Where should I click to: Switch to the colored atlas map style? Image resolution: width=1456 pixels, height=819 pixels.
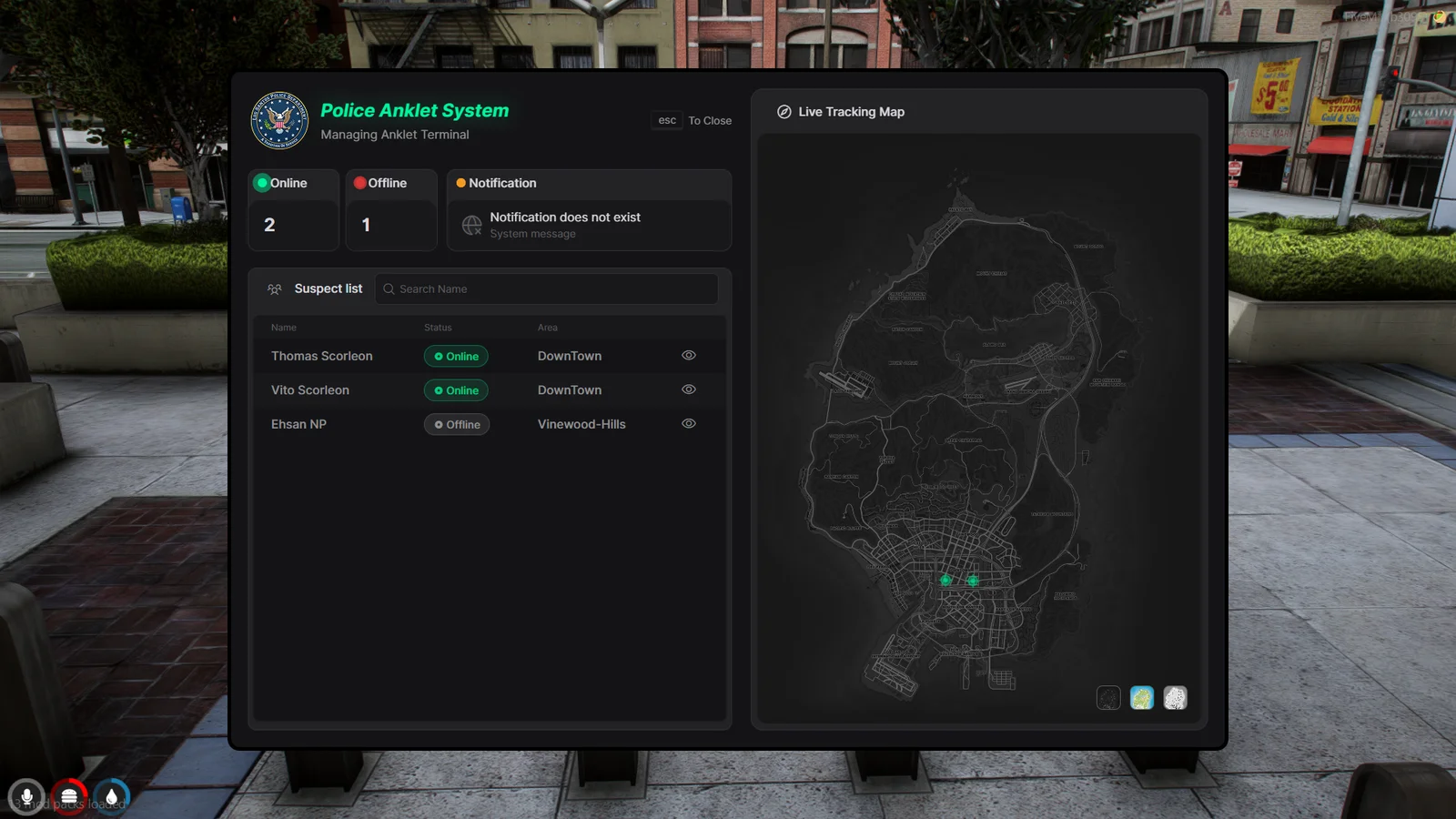point(1142,698)
